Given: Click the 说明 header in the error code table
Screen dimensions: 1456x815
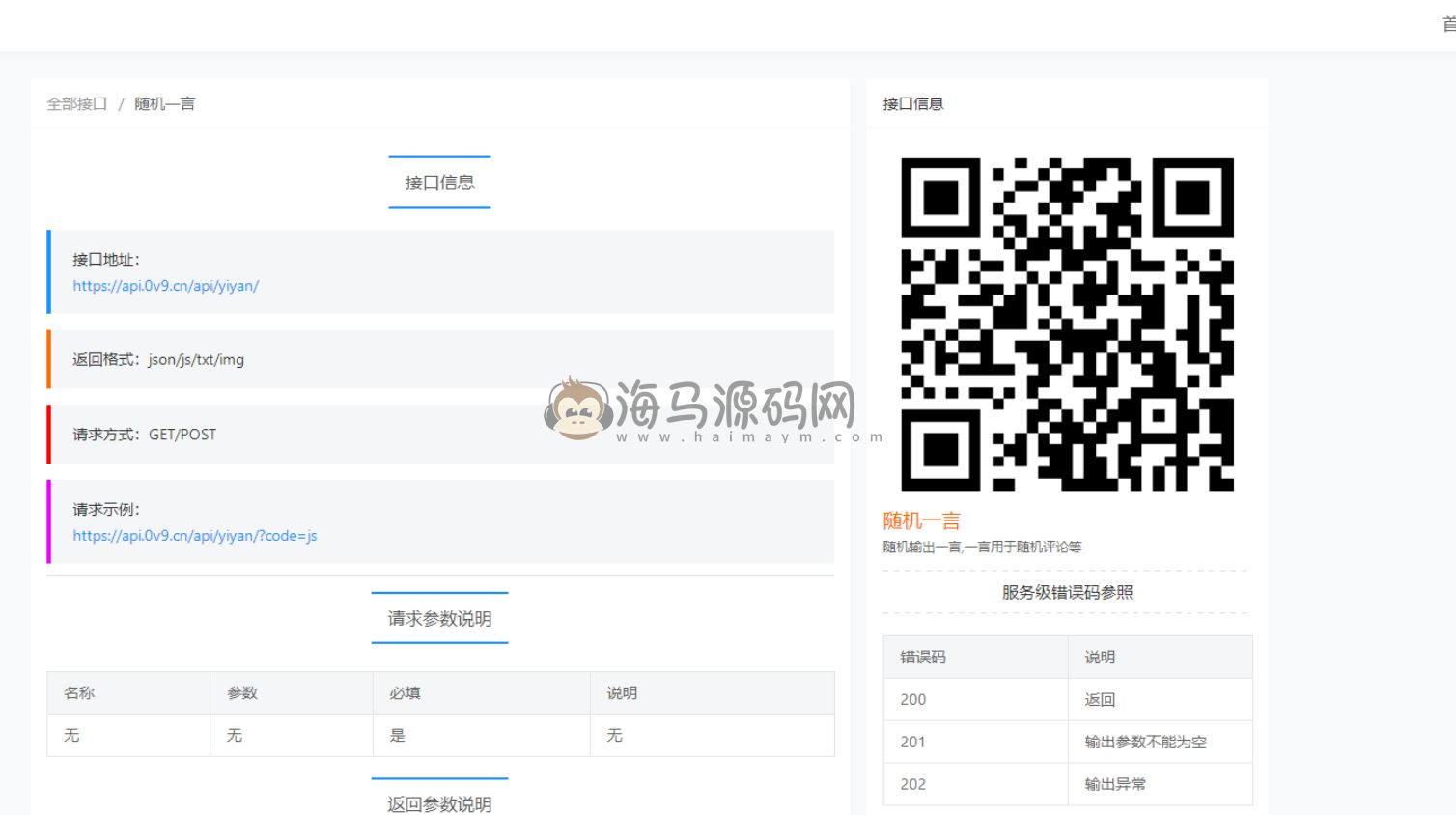Looking at the screenshot, I should [x=1161, y=658].
